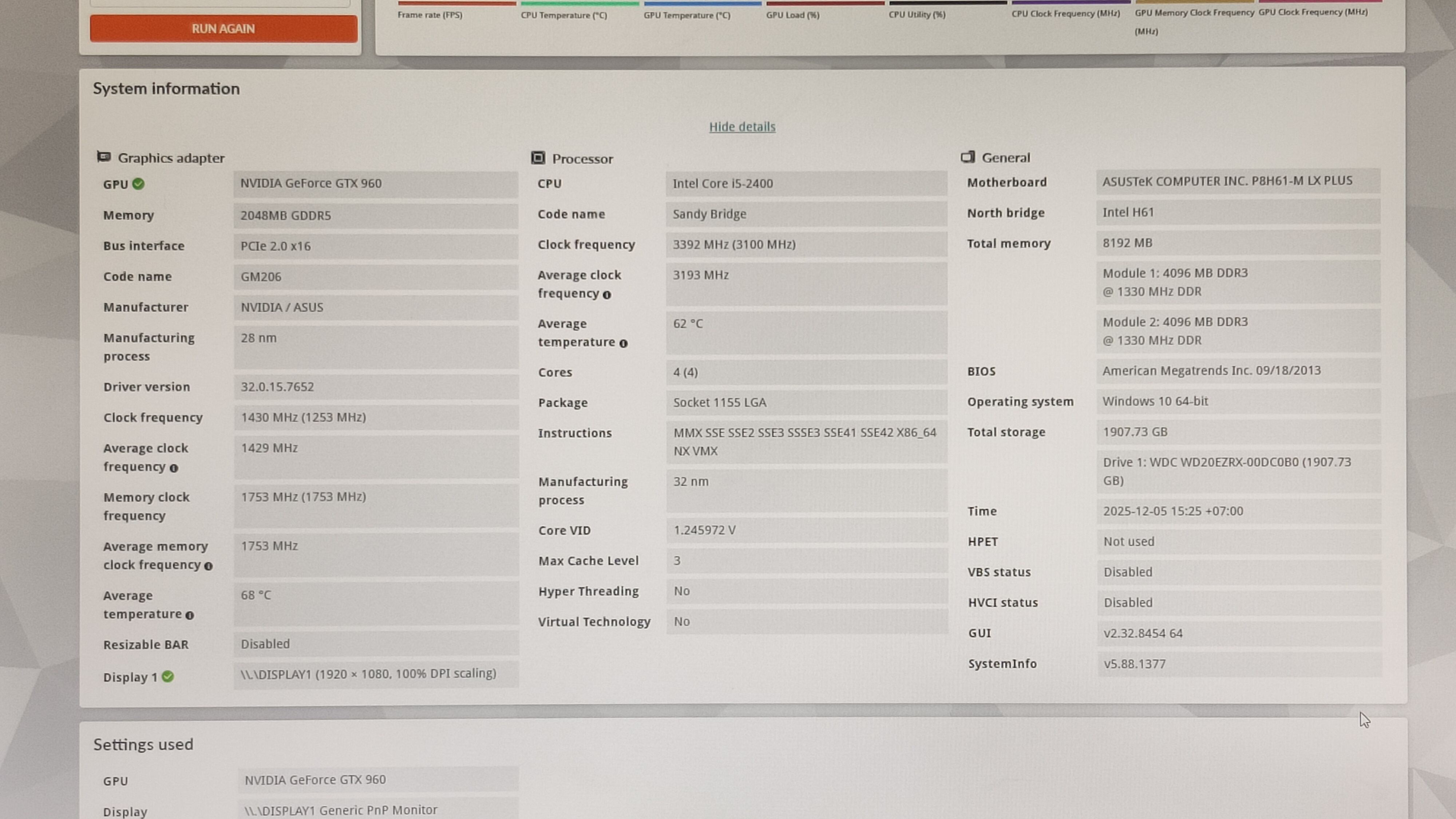Click the Processor section chip icon

(538, 158)
